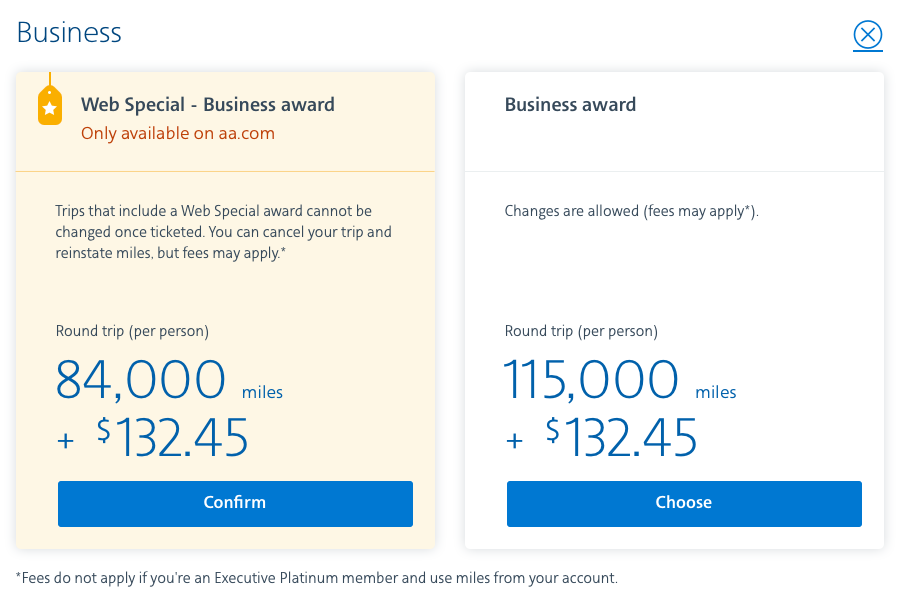Choose the 115,000 miles Business award
The width and height of the screenshot is (898, 607).
click(684, 503)
